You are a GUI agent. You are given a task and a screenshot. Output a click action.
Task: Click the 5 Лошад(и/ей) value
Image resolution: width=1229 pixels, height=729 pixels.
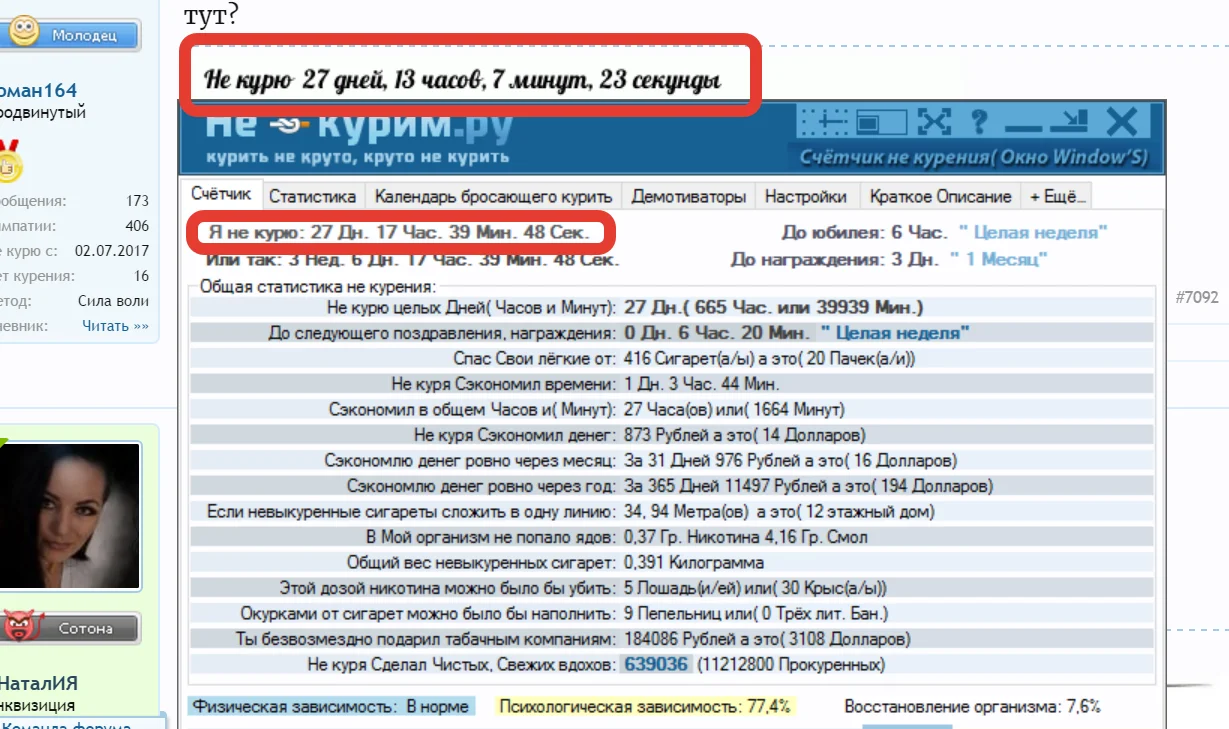pyautogui.click(x=755, y=588)
